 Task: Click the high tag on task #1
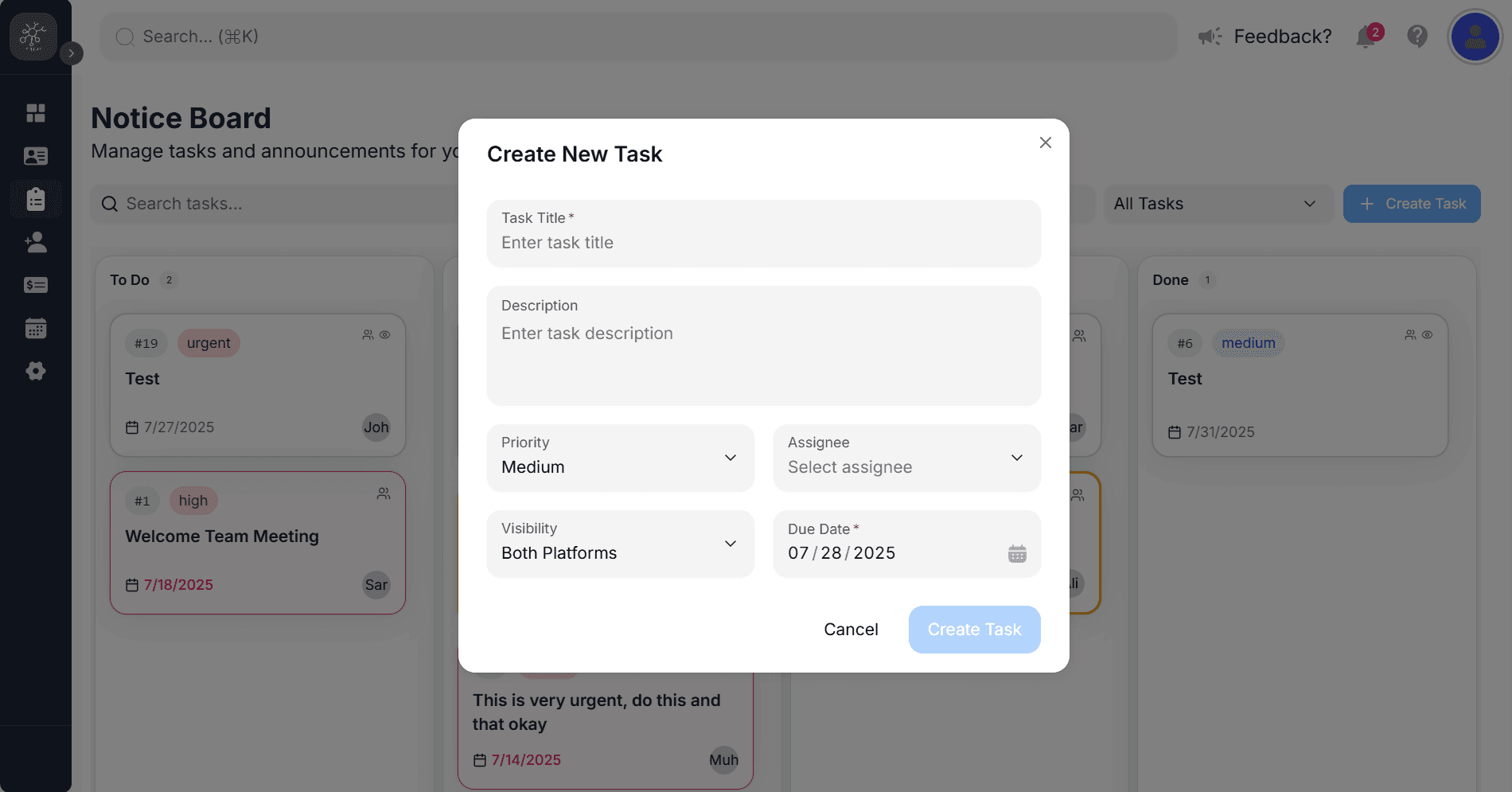pyautogui.click(x=193, y=501)
